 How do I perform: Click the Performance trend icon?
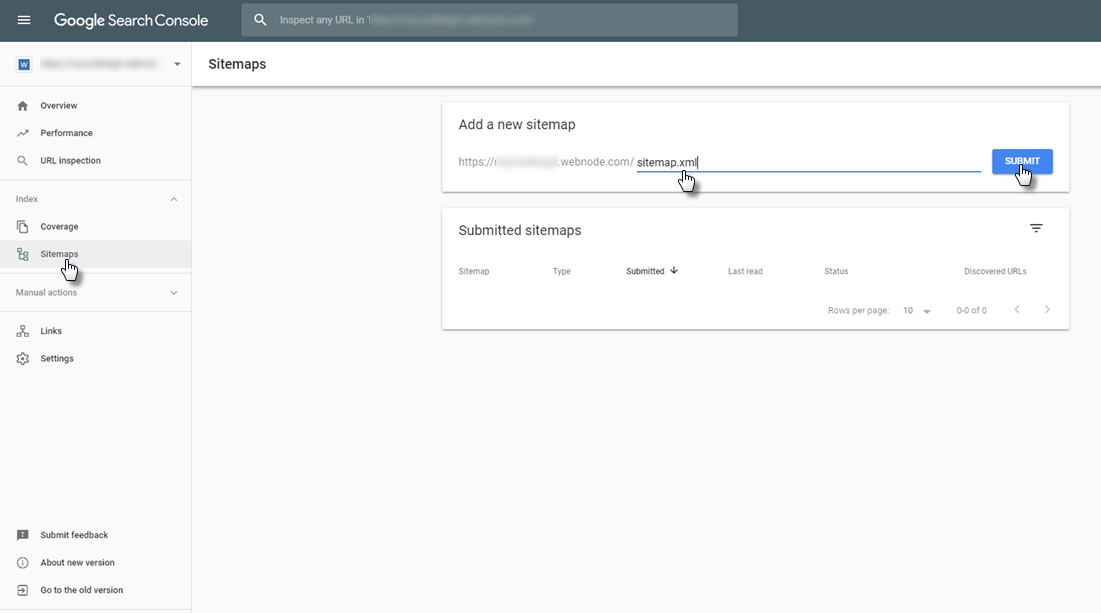tap(23, 133)
